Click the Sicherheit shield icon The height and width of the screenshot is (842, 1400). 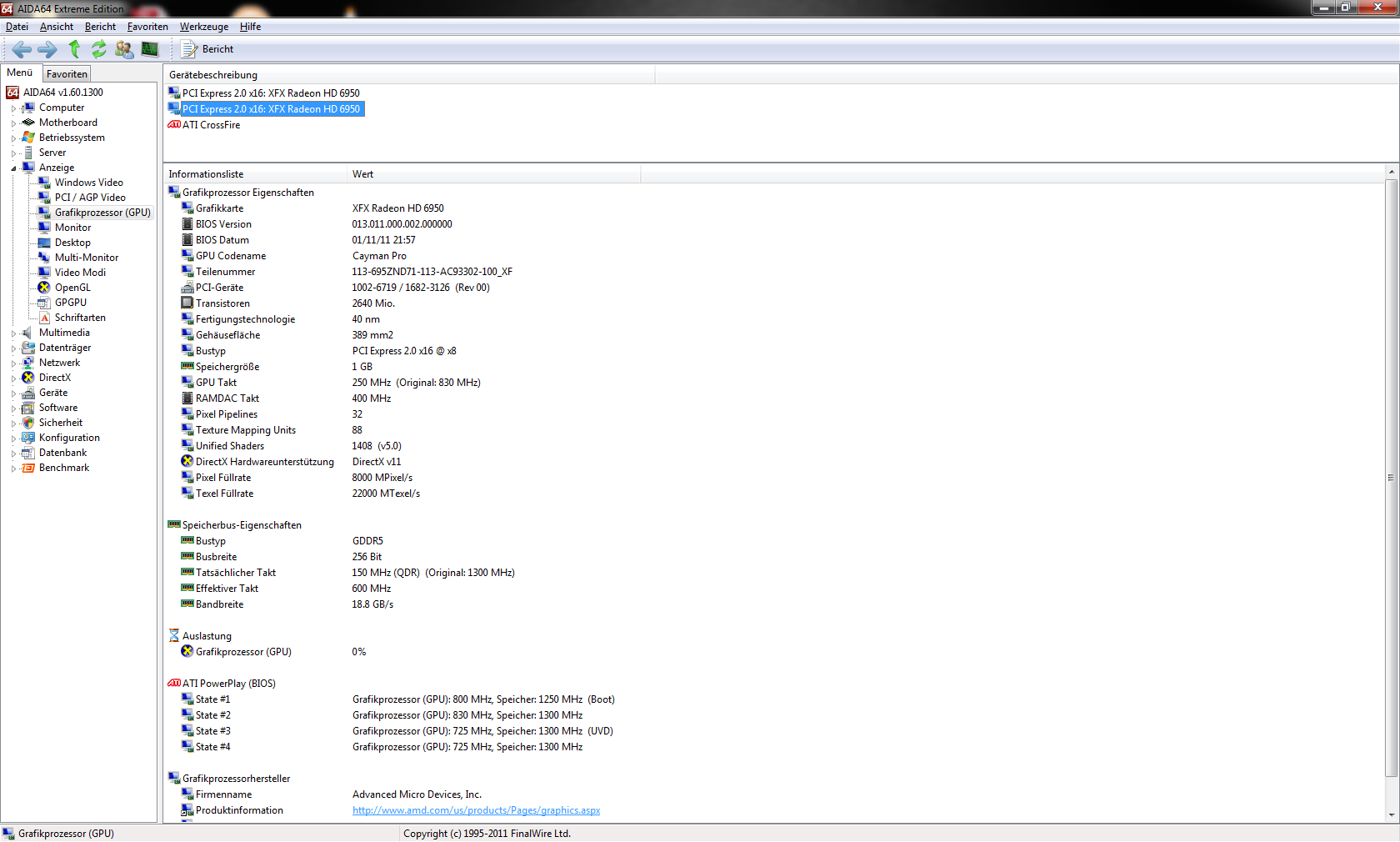point(28,423)
